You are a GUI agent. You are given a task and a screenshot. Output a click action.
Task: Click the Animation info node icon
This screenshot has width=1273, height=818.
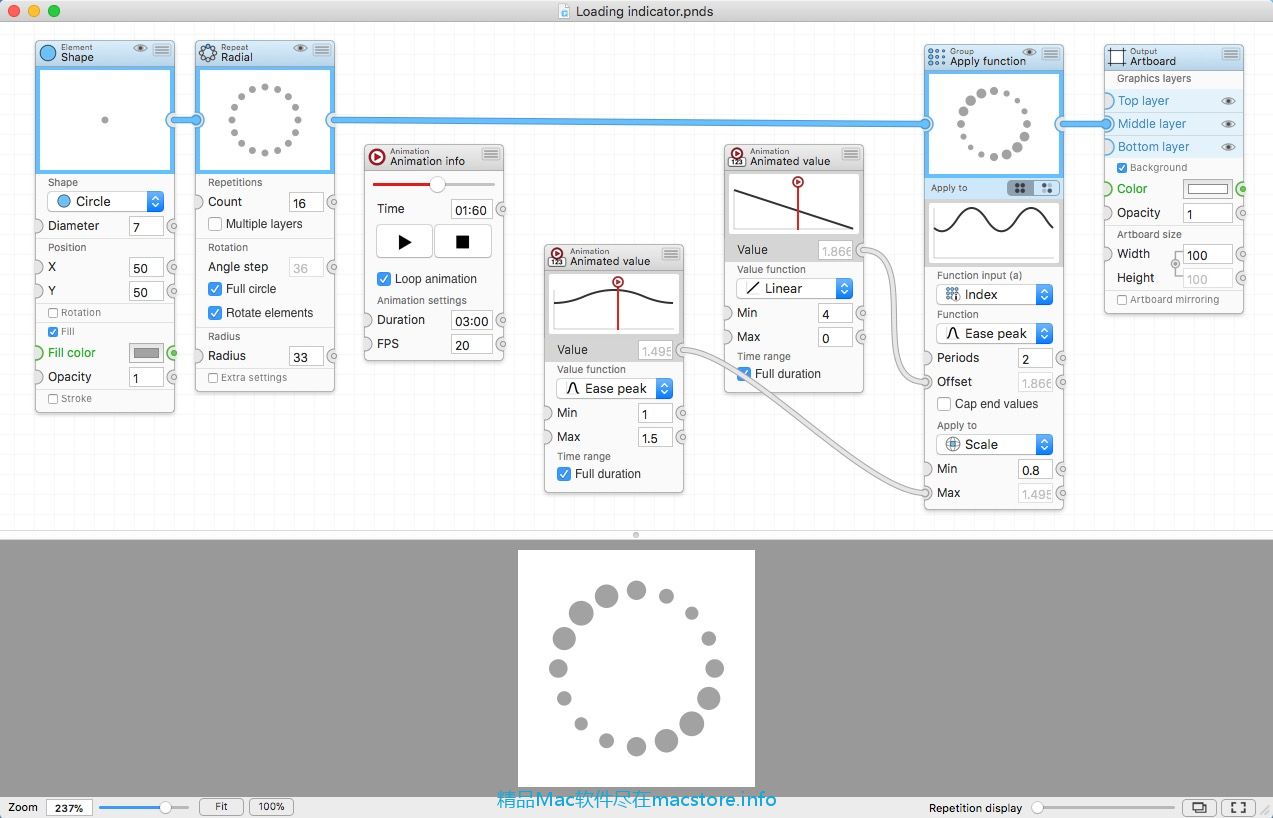pos(377,157)
